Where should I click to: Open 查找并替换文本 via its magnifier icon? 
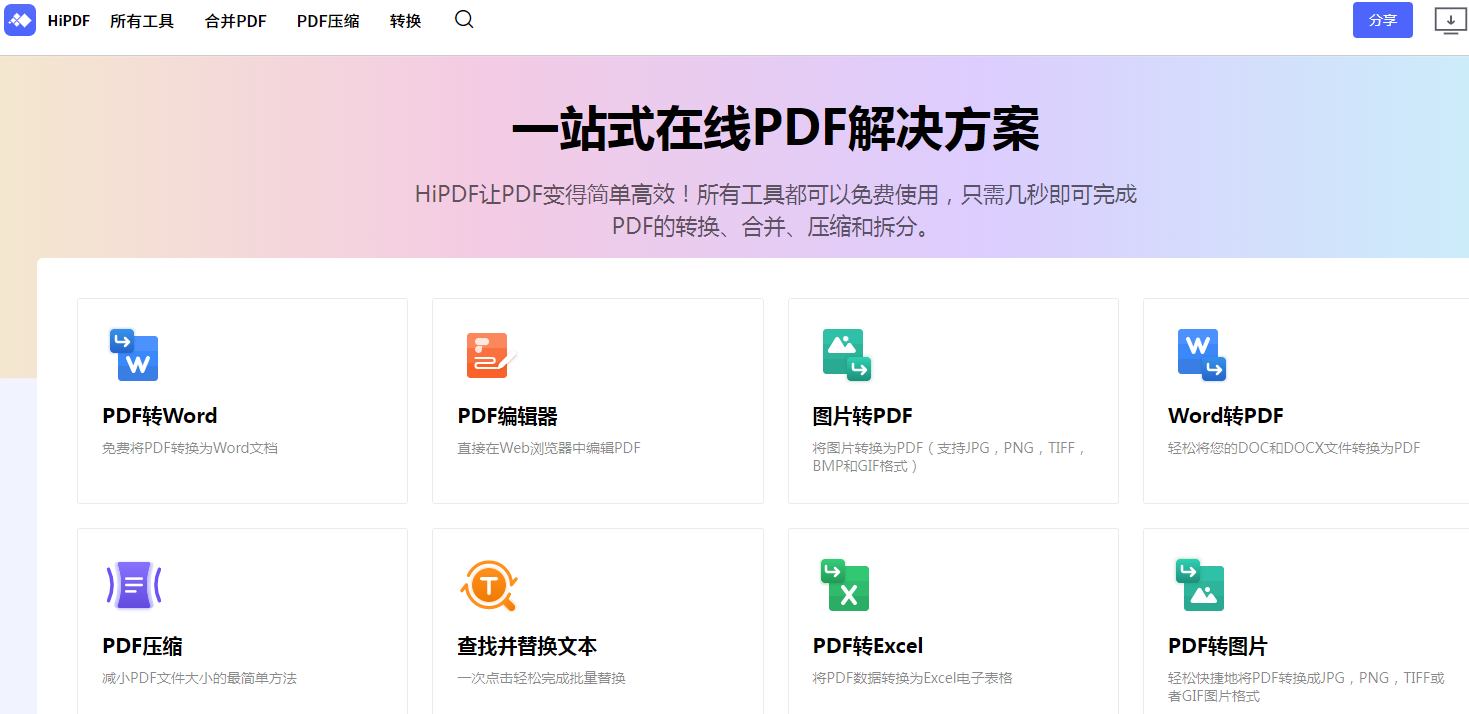(x=488, y=585)
